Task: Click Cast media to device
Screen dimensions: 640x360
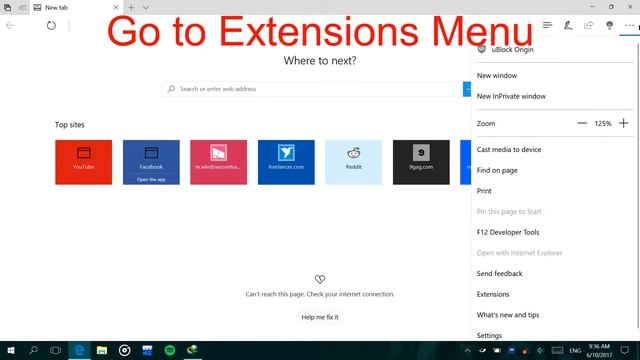Action: 509,149
